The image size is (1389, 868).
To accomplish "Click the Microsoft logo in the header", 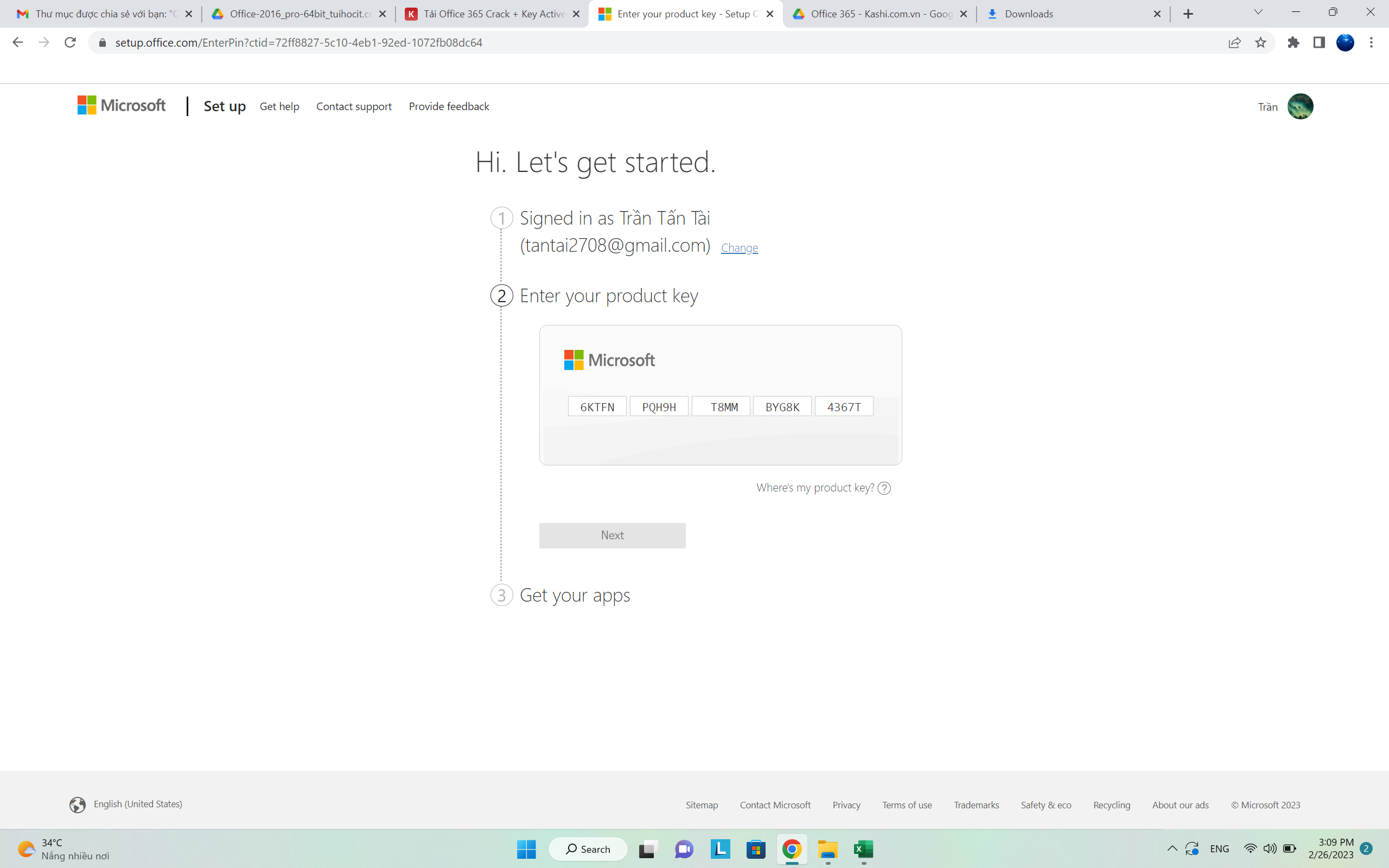I will [x=122, y=106].
